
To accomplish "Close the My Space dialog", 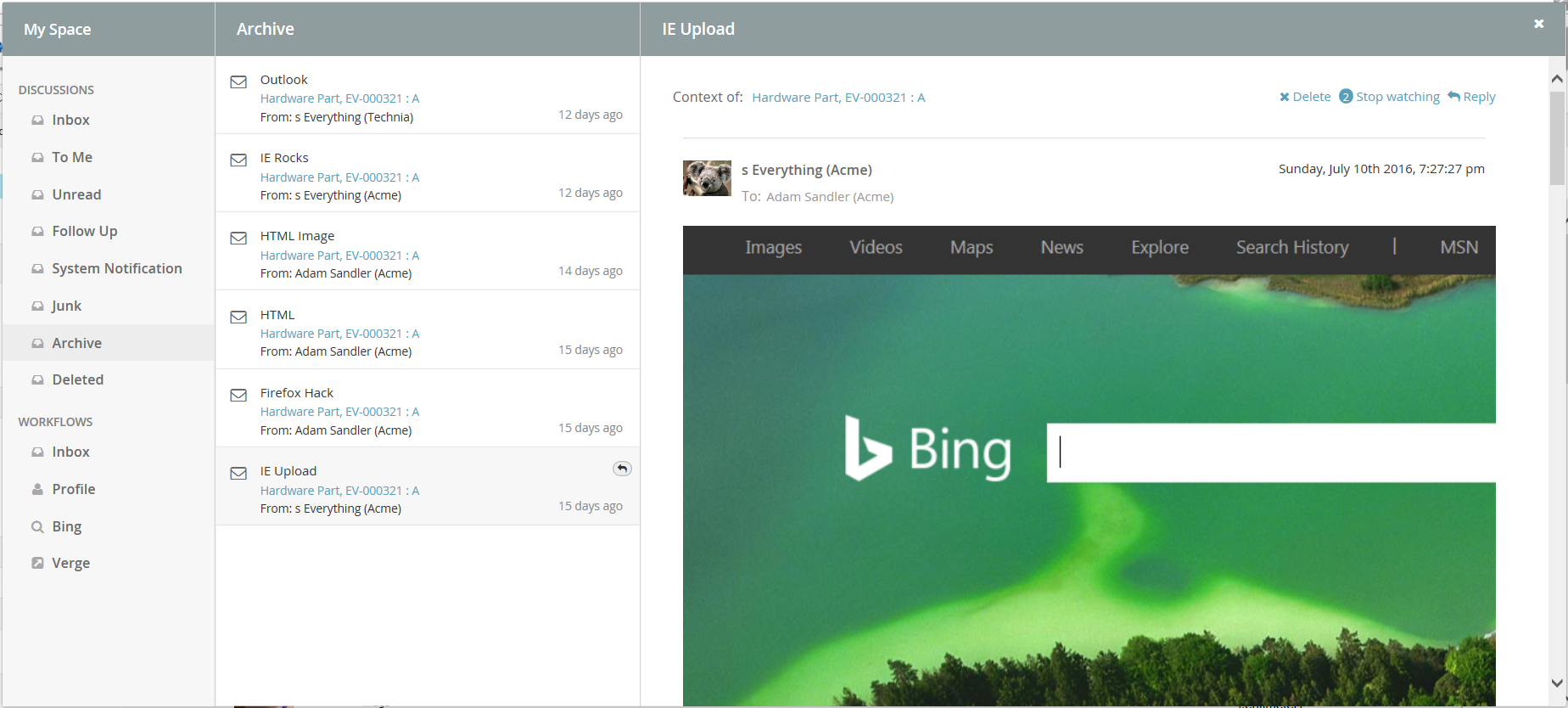I will pyautogui.click(x=1538, y=24).
